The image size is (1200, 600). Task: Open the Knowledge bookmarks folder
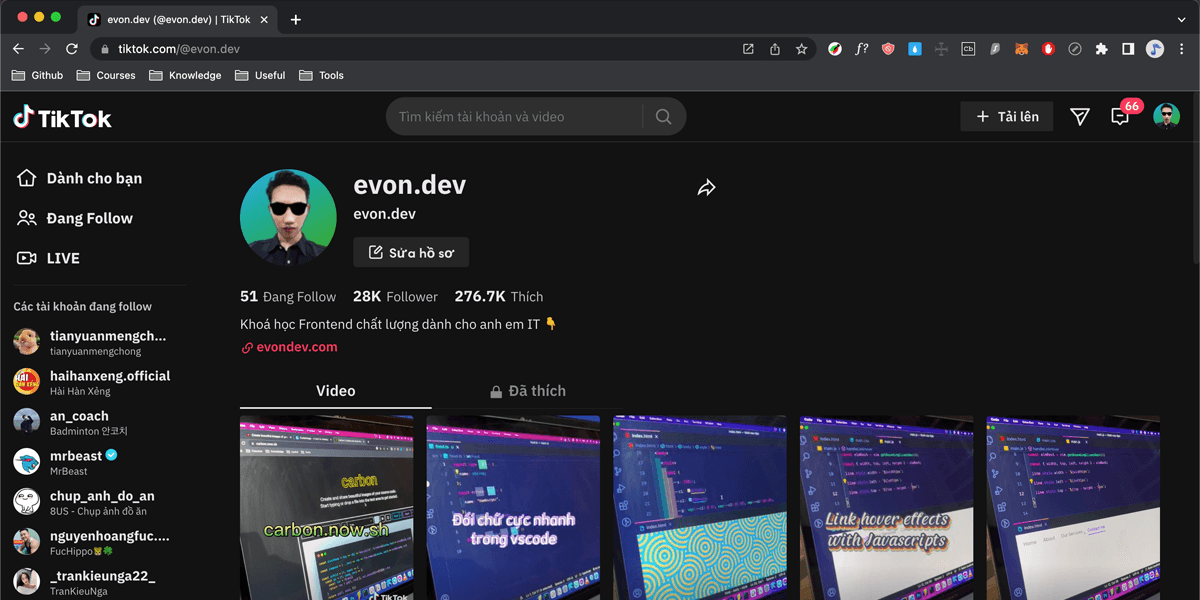[185, 75]
